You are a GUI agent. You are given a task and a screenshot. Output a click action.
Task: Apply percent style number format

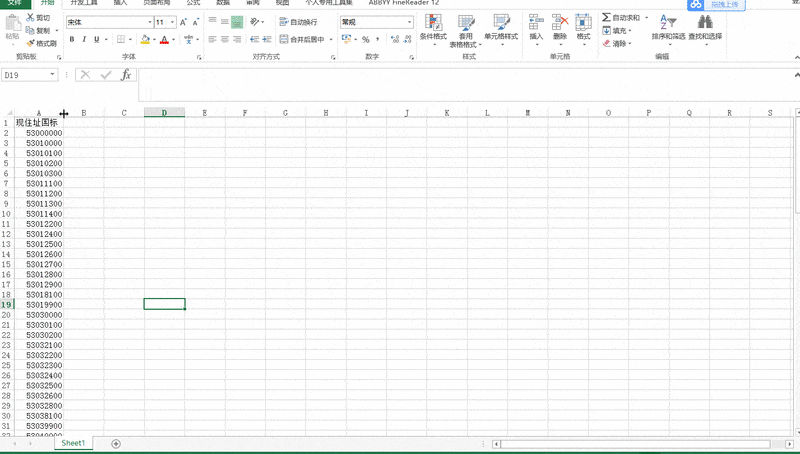coord(365,39)
